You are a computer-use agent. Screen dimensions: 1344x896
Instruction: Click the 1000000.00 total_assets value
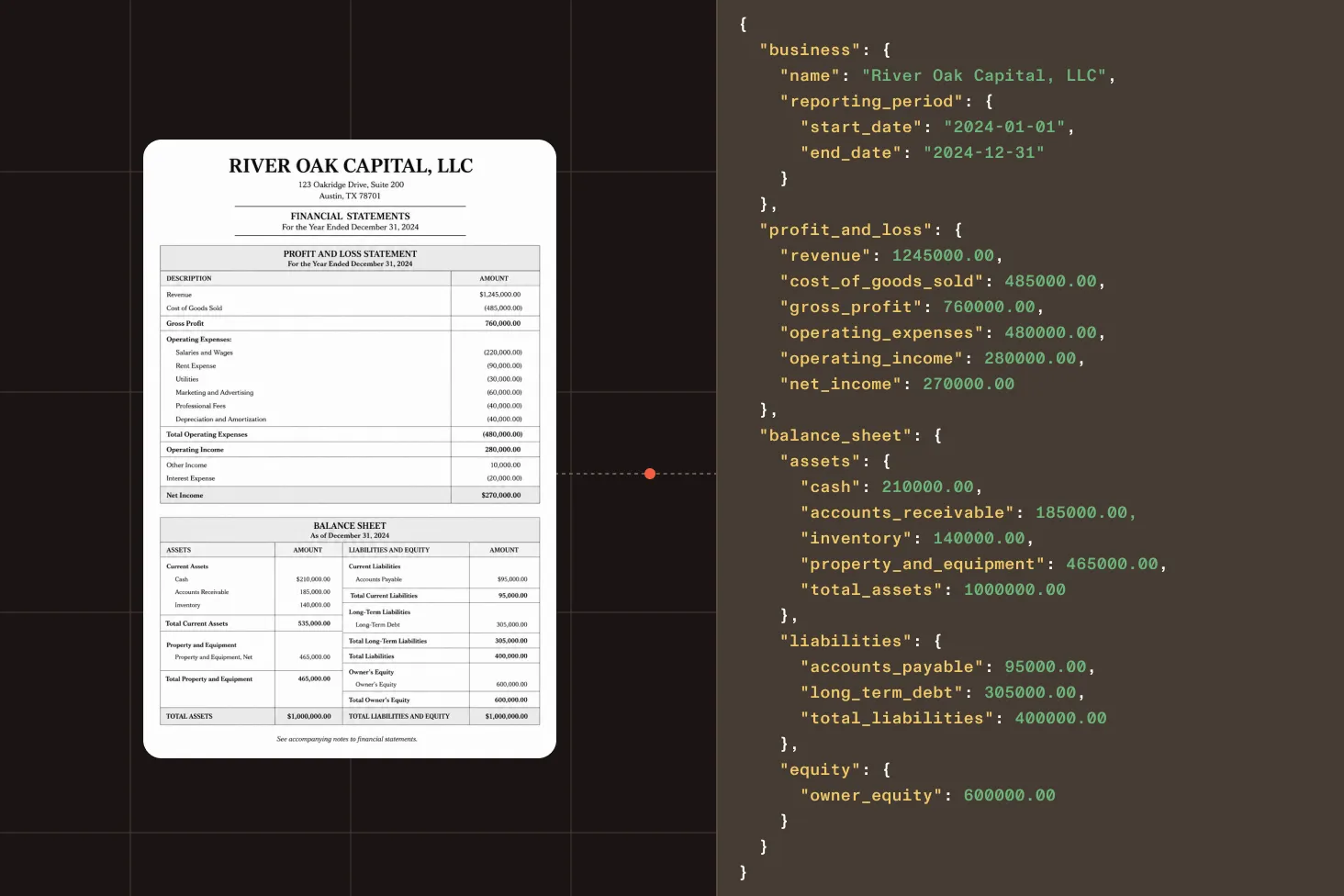[1014, 589]
